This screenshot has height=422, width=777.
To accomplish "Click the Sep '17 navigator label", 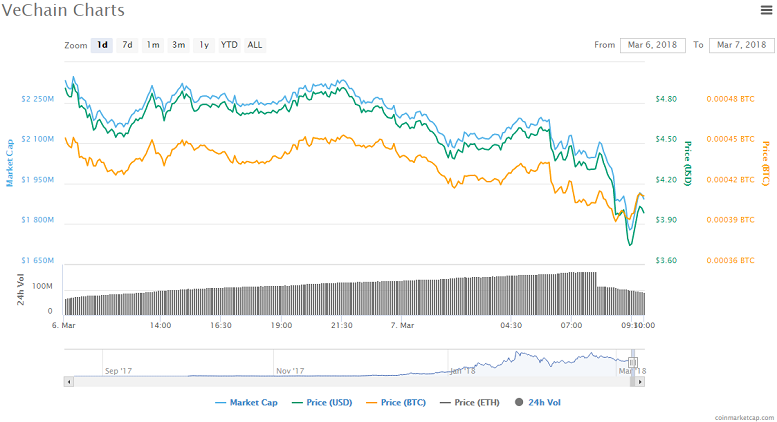I will (118, 371).
